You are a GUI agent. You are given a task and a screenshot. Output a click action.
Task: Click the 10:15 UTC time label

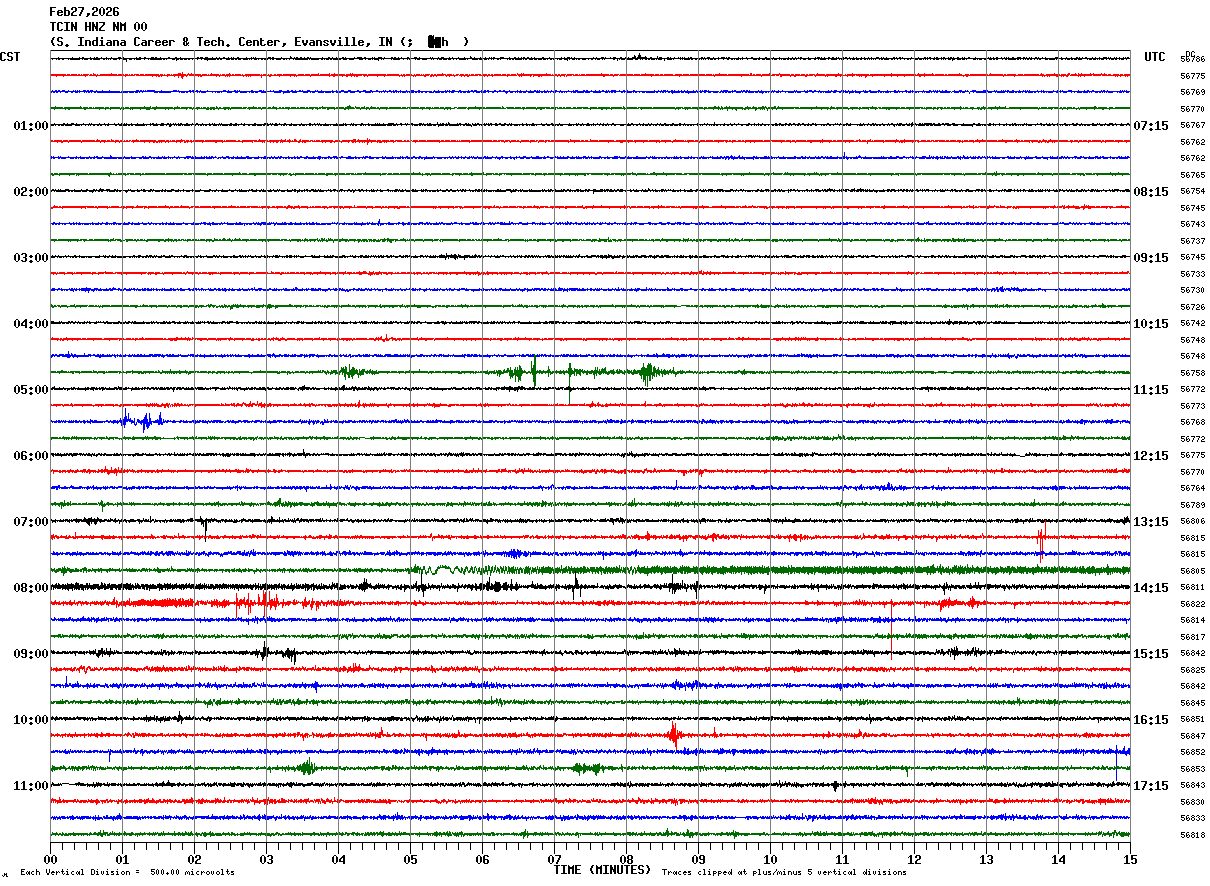point(1151,324)
